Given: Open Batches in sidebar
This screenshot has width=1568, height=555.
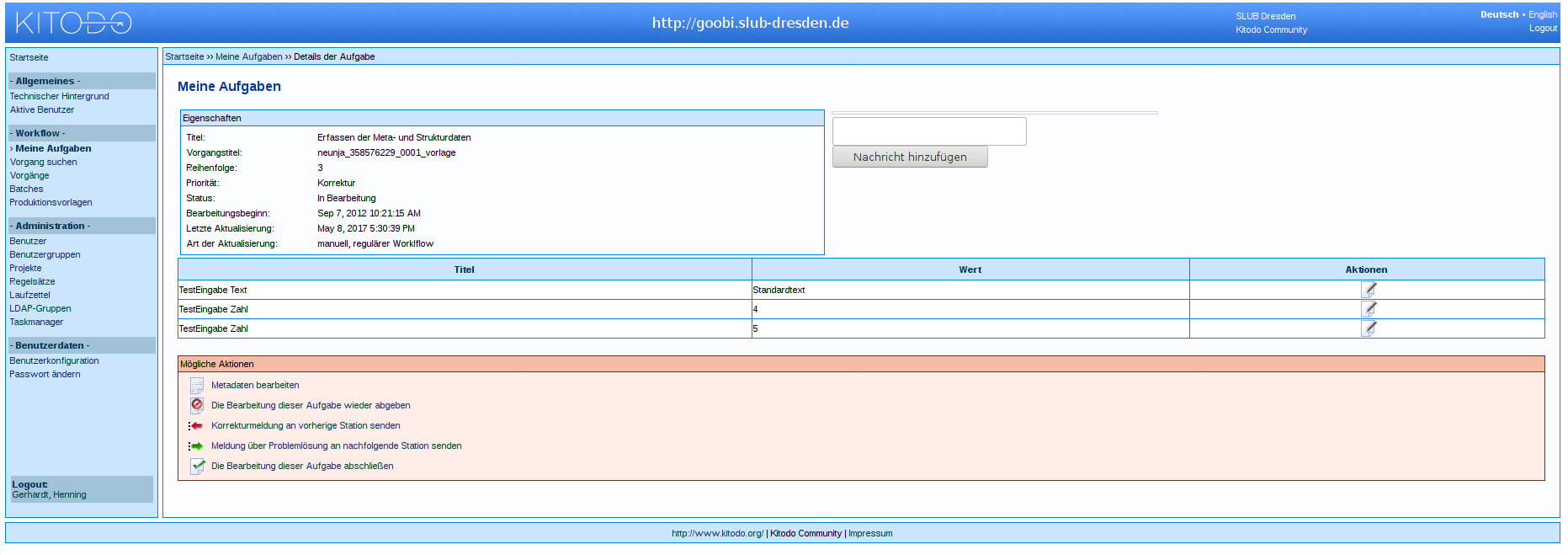Looking at the screenshot, I should click(x=26, y=189).
